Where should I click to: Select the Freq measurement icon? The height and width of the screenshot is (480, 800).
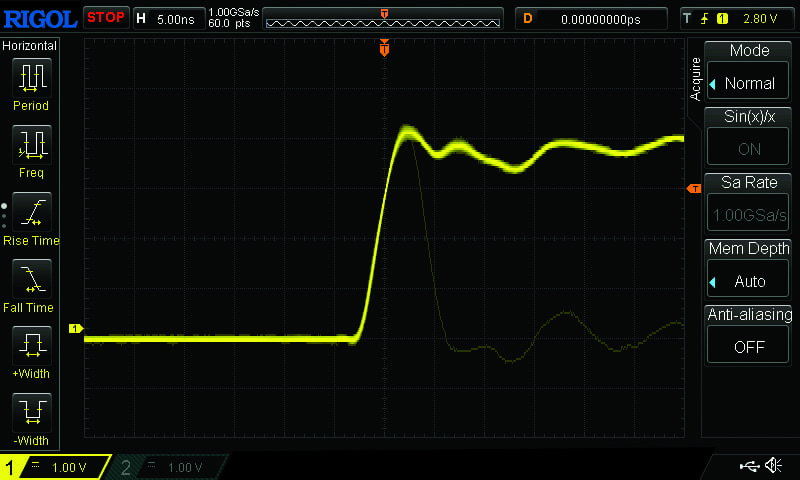tap(31, 145)
